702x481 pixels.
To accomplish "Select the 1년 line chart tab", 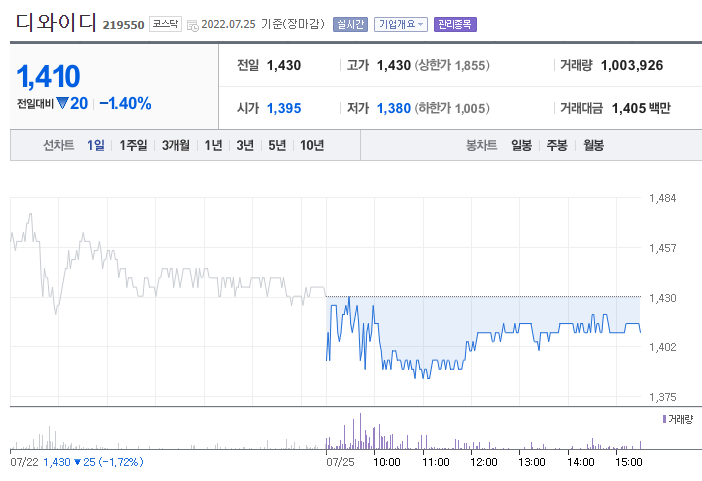I will [x=213, y=145].
